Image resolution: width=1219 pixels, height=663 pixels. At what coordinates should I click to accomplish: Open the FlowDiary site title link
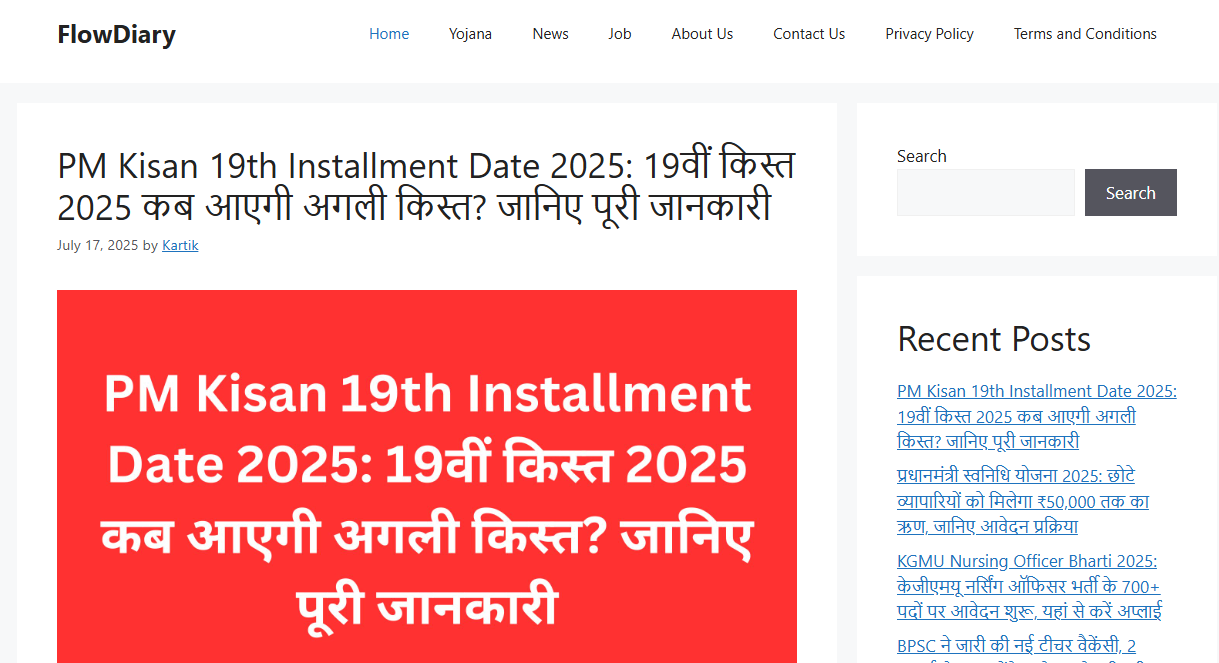[x=116, y=35]
